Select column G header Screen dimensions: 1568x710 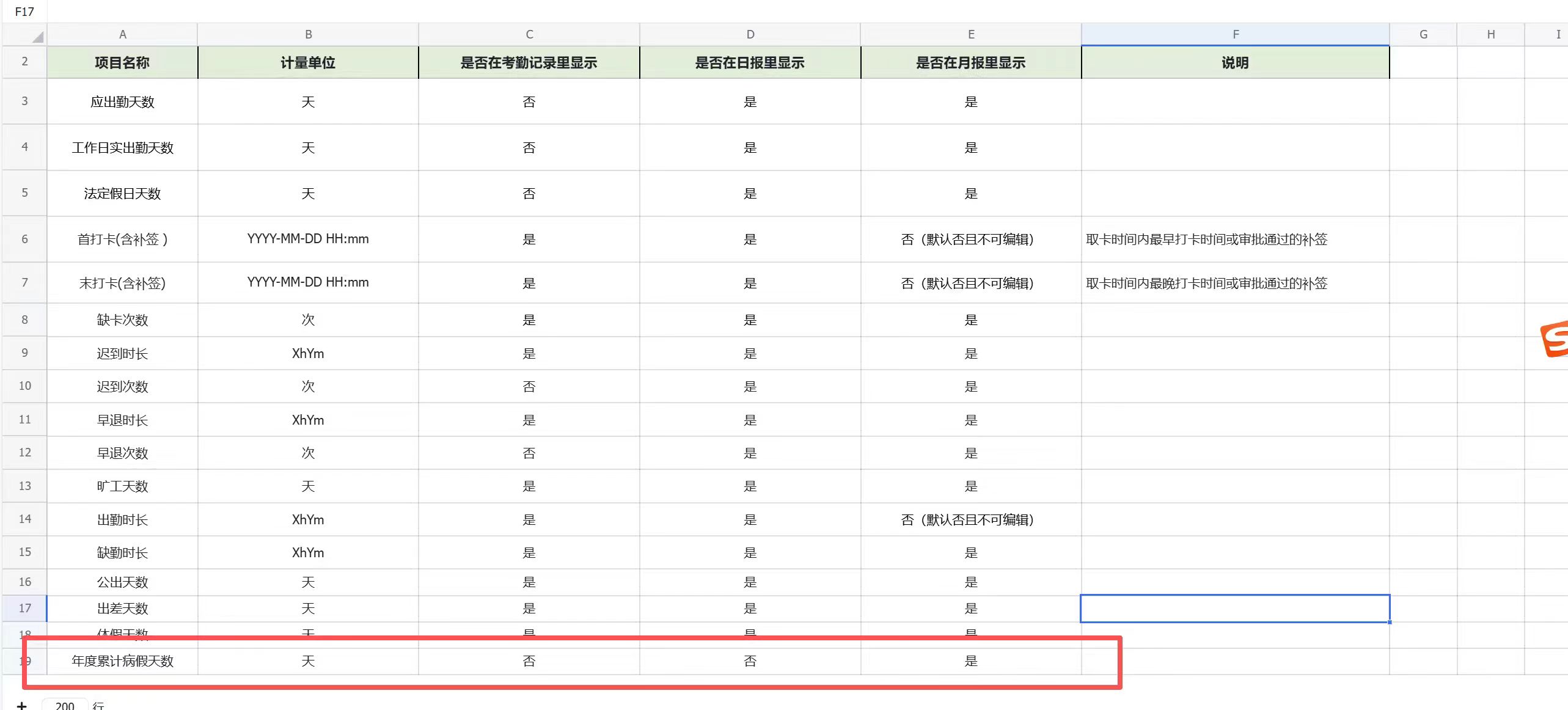click(x=1423, y=34)
